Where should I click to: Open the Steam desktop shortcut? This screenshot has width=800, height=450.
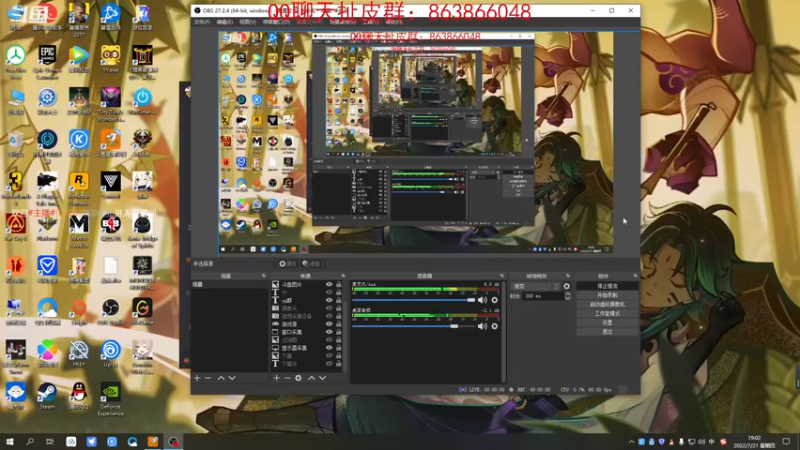47,396
